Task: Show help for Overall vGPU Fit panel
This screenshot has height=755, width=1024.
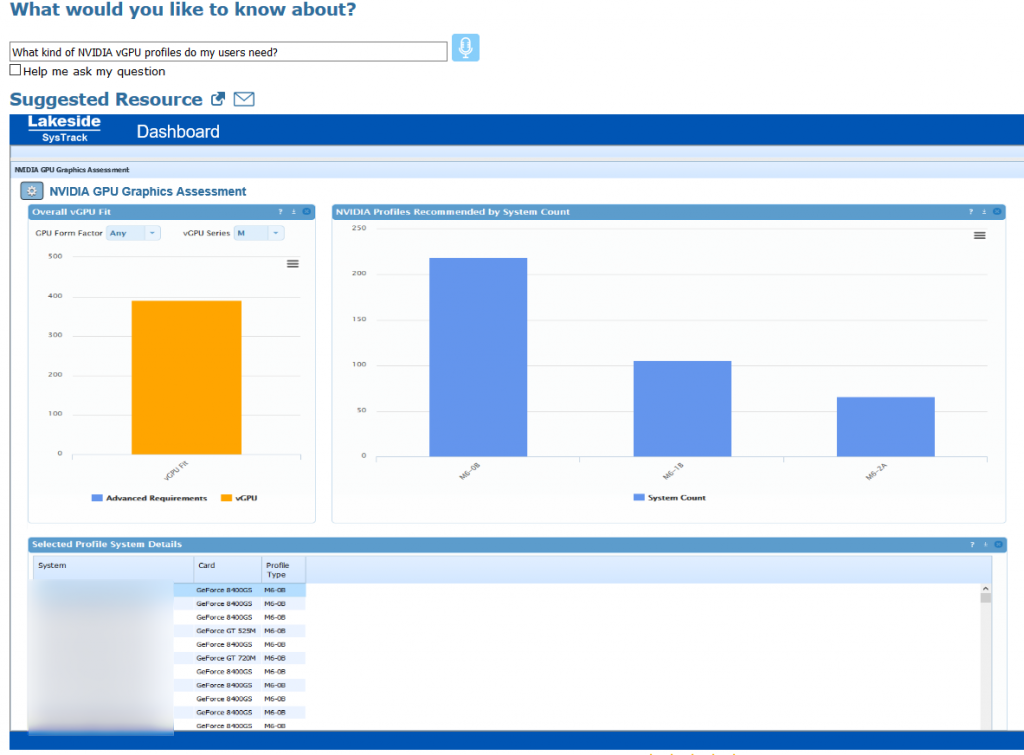Action: [x=281, y=212]
